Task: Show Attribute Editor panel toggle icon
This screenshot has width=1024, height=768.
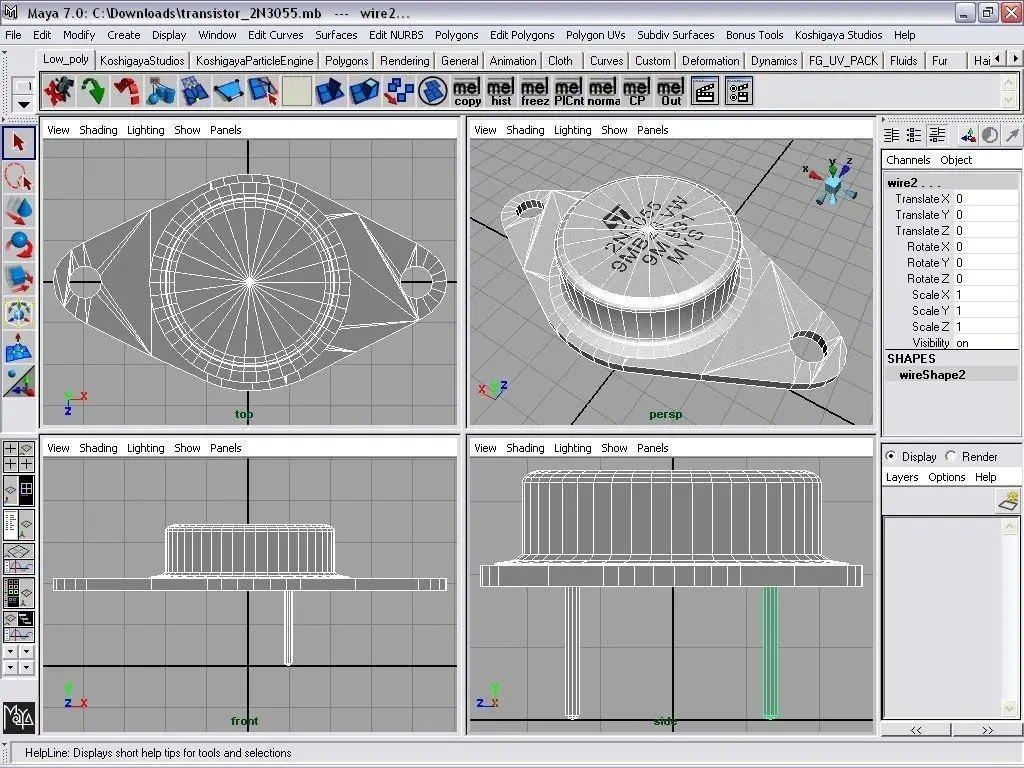Action: [891, 135]
